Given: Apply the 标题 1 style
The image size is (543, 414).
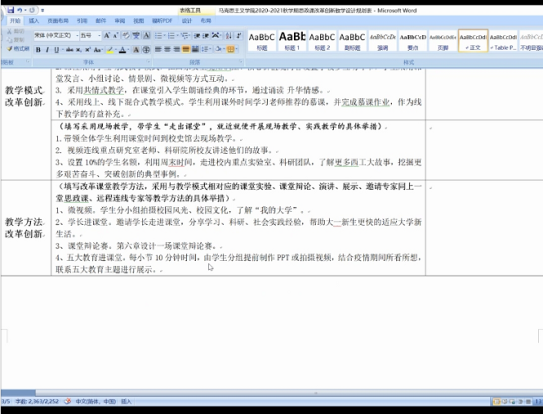Looking at the screenshot, I should [x=292, y=41].
